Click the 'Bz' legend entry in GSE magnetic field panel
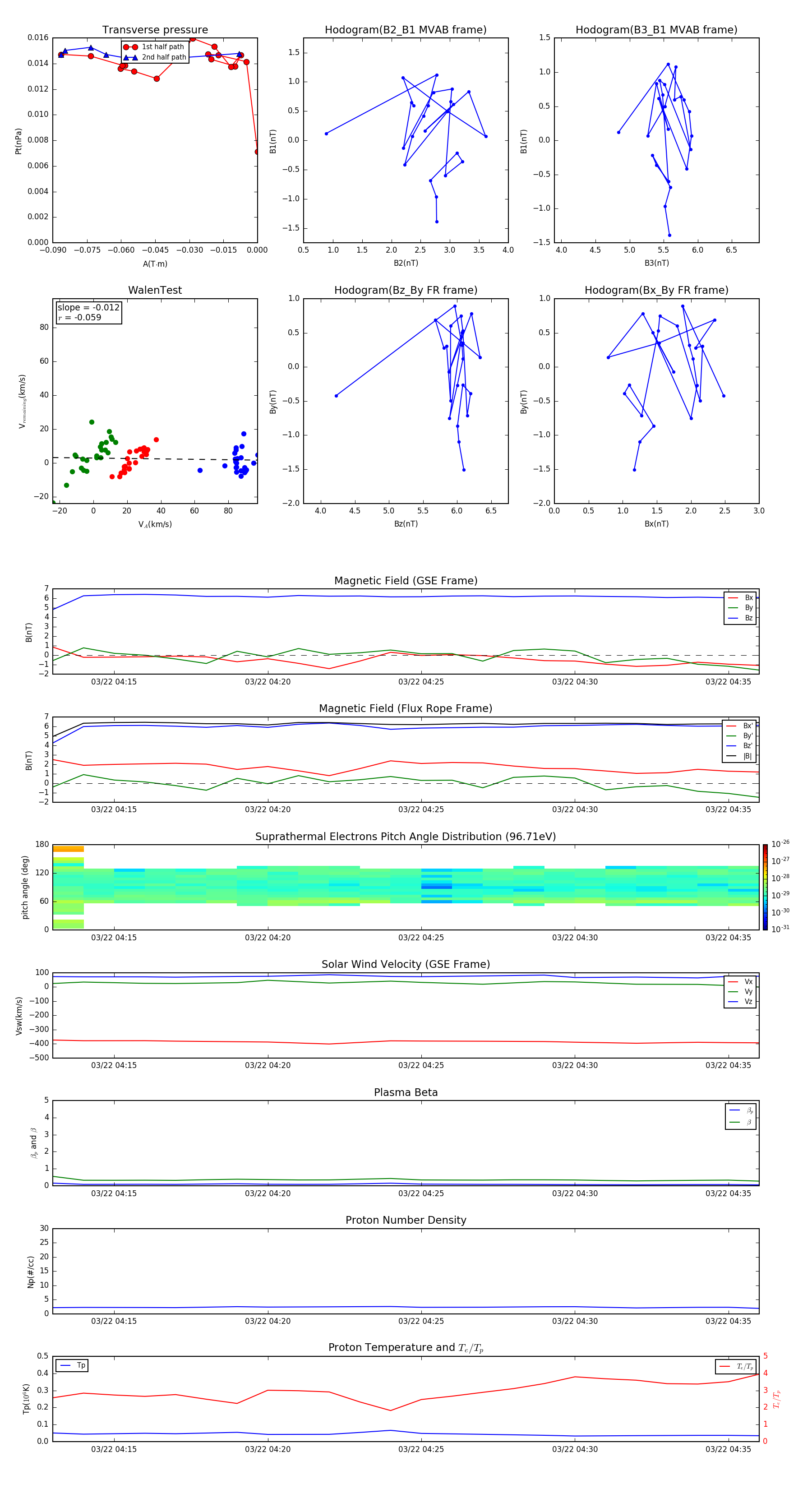 click(740, 618)
